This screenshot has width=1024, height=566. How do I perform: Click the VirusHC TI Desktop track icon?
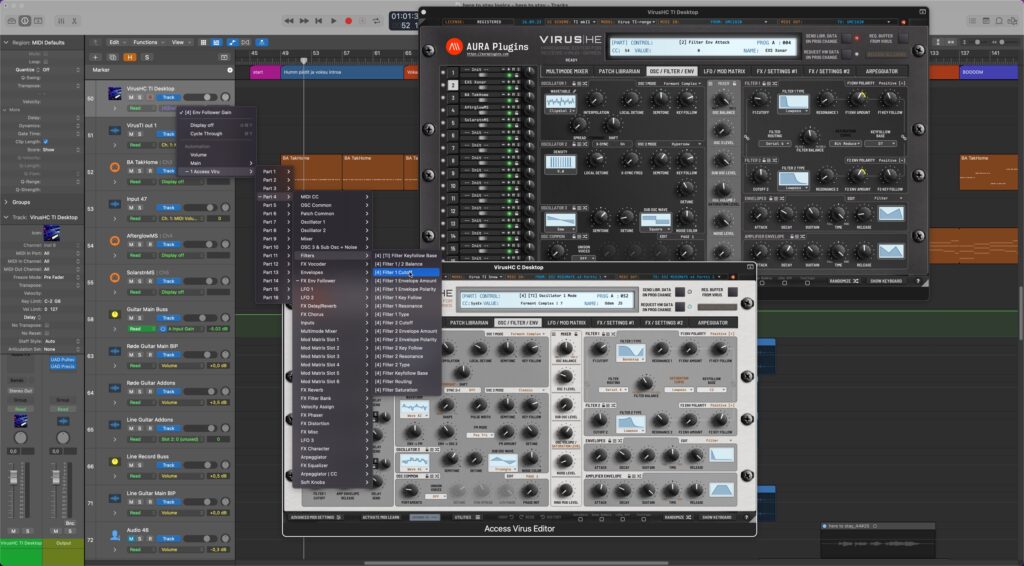(x=115, y=94)
